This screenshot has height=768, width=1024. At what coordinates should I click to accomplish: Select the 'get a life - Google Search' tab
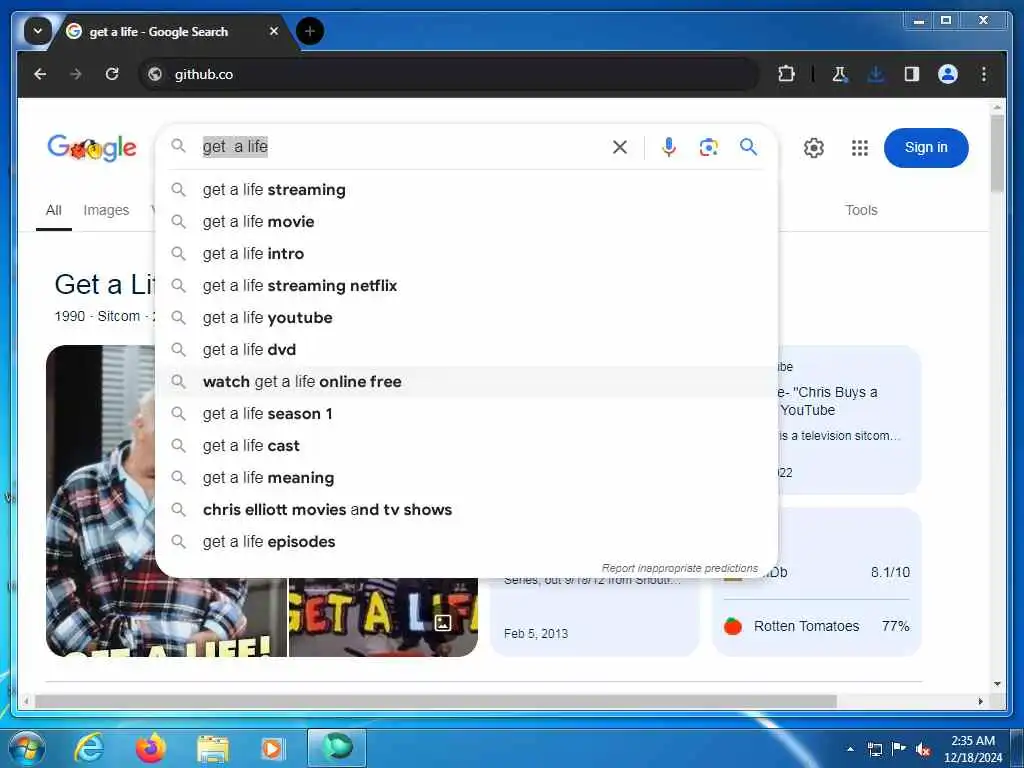pos(159,31)
